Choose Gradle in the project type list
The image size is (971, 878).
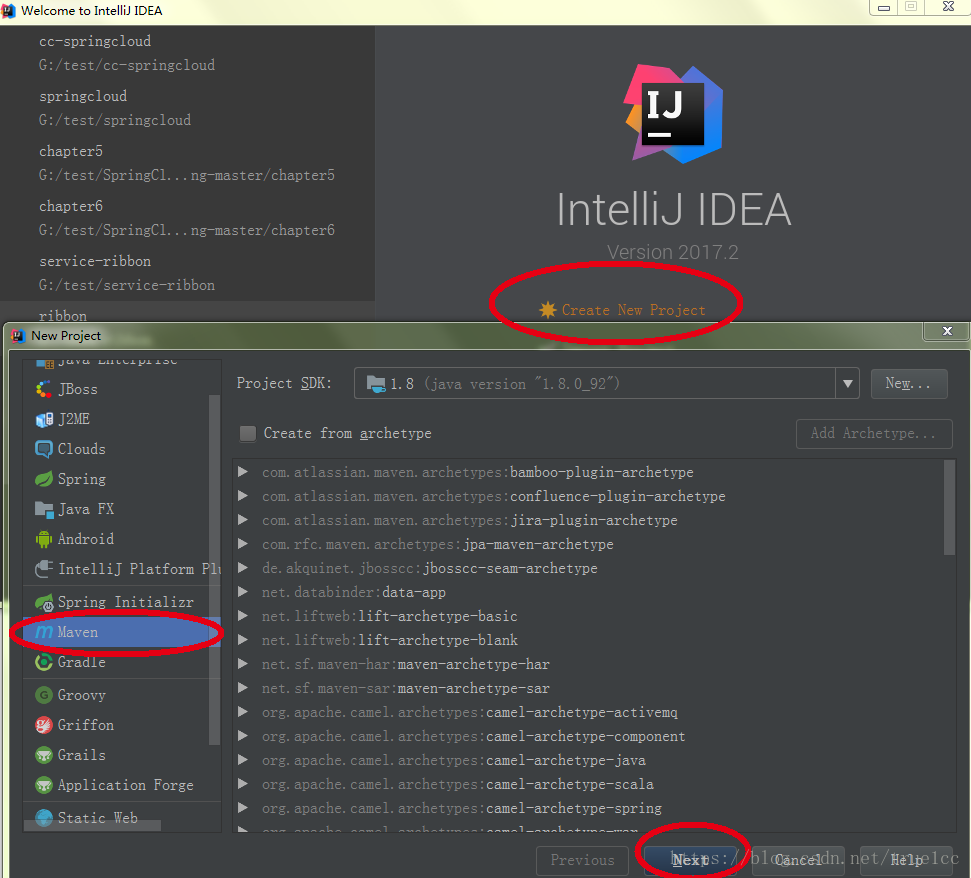pos(121,662)
